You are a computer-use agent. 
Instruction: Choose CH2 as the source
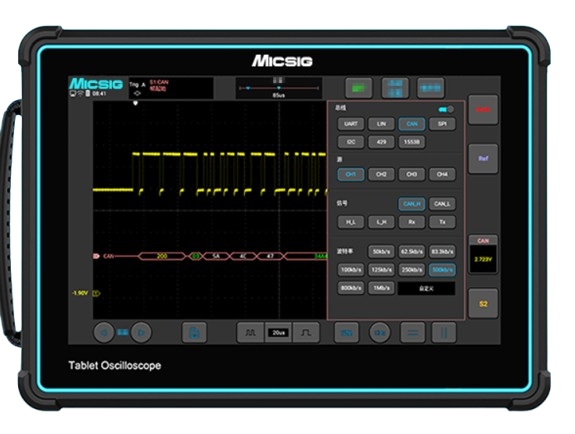[x=381, y=174]
